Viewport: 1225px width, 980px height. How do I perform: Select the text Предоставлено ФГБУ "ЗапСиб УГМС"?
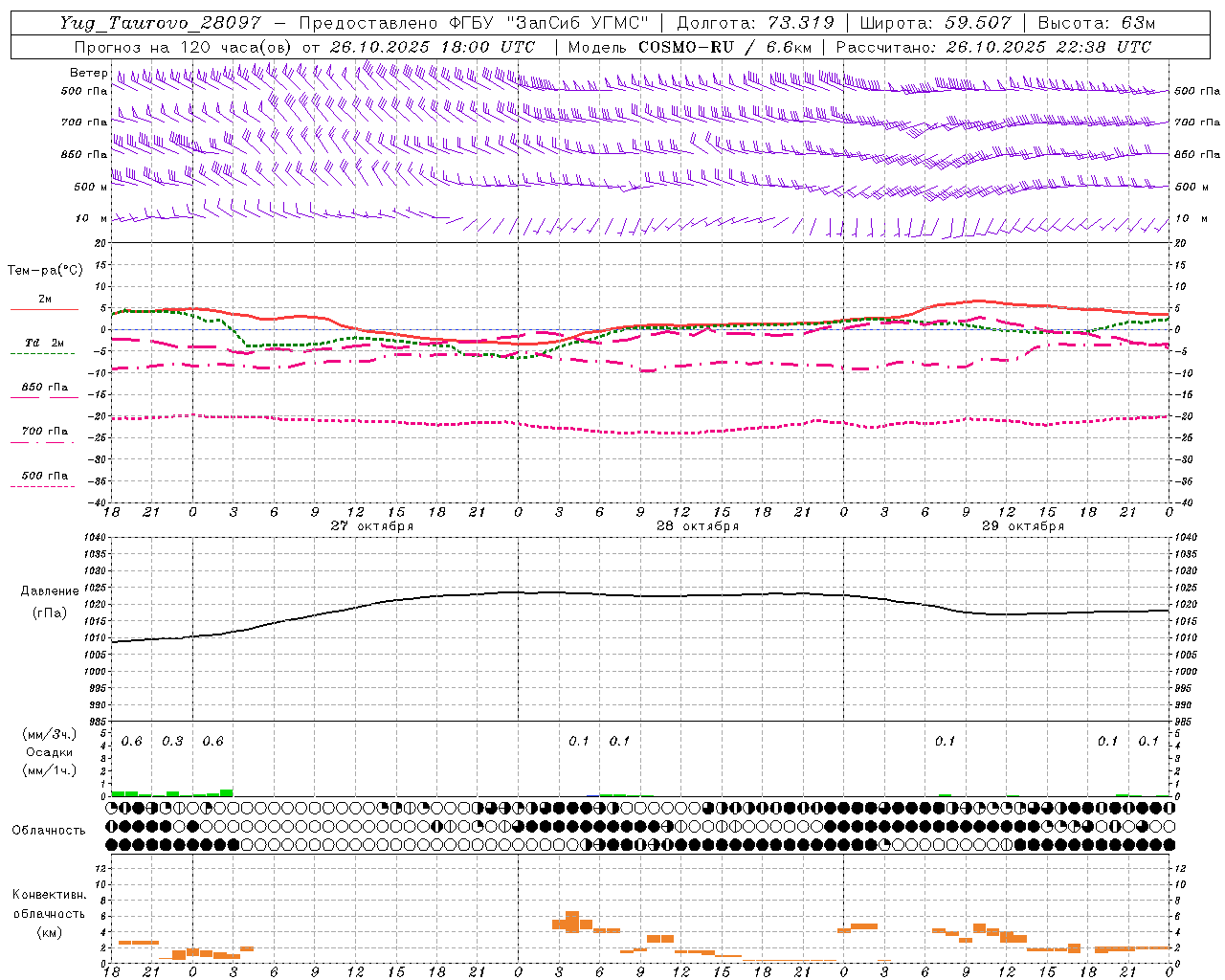(474, 23)
